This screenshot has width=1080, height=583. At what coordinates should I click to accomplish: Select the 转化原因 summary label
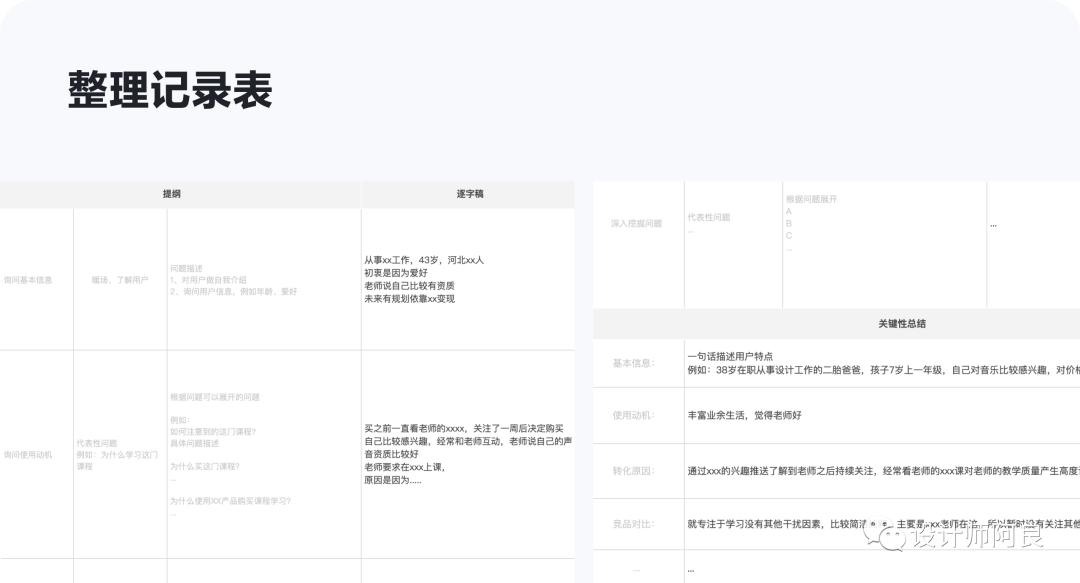(633, 470)
